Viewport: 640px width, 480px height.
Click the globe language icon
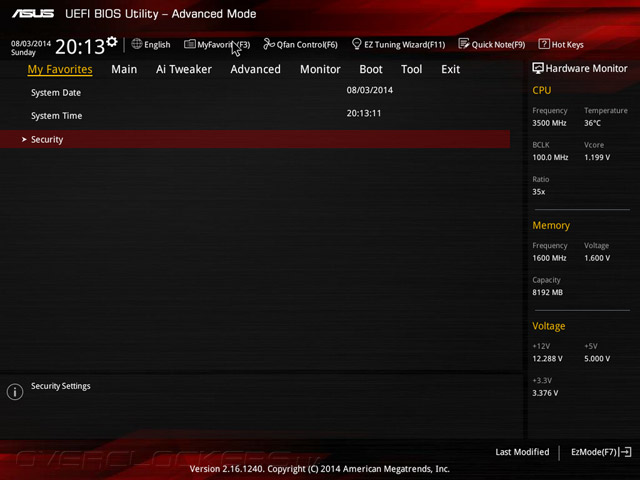(137, 44)
